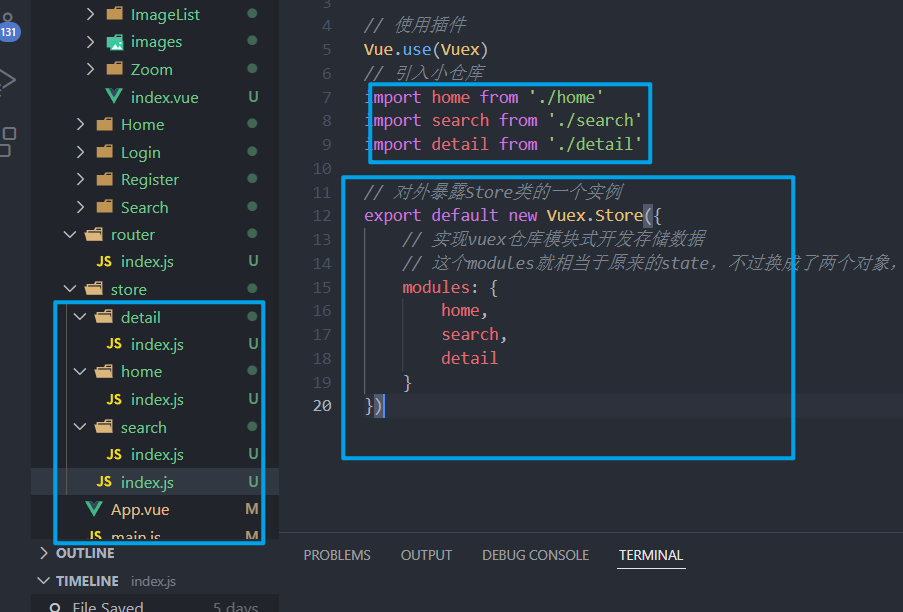Expand the Zoom folder chevron
903x612 pixels.
90,69
